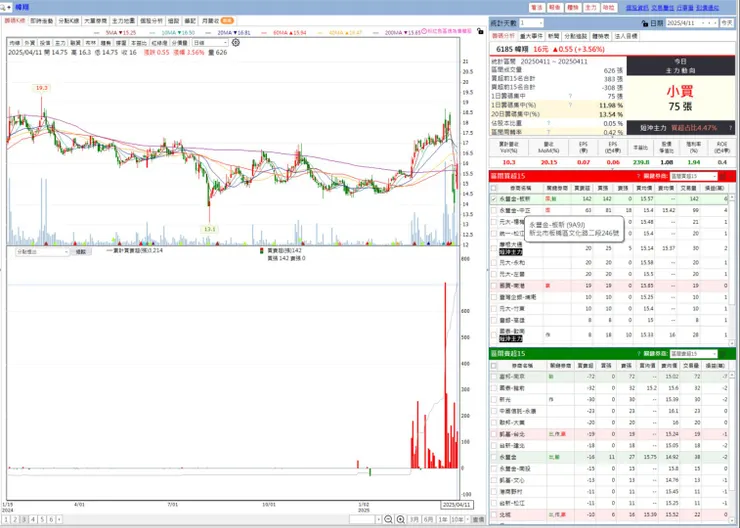740x528 pixels.
Task: Click the 還原 button at bottom right of chart
Action: tap(479, 519)
